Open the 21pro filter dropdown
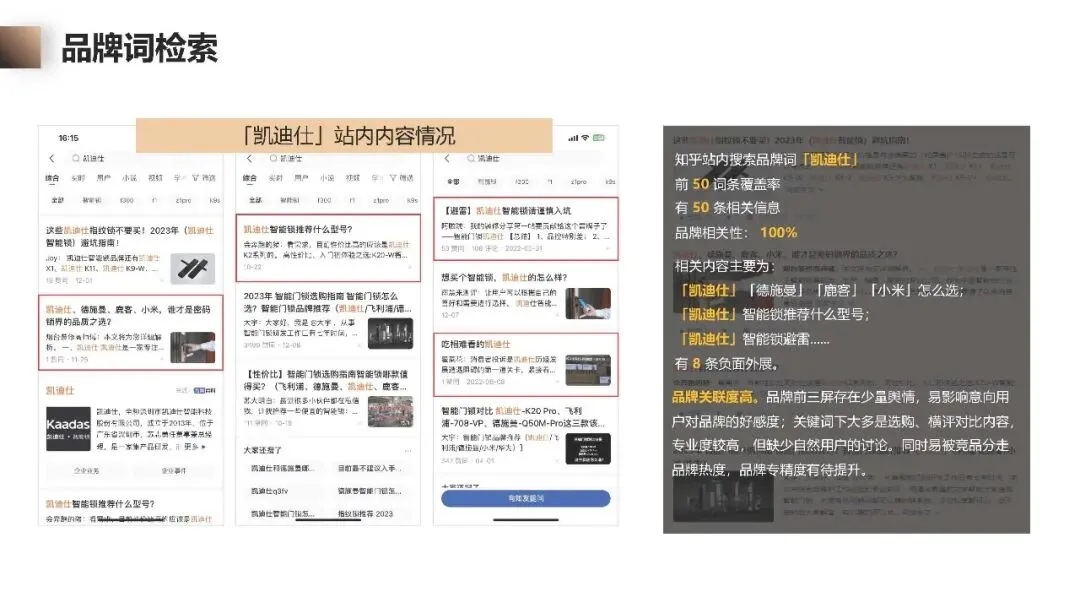This screenshot has width=1080, height=608. (182, 198)
